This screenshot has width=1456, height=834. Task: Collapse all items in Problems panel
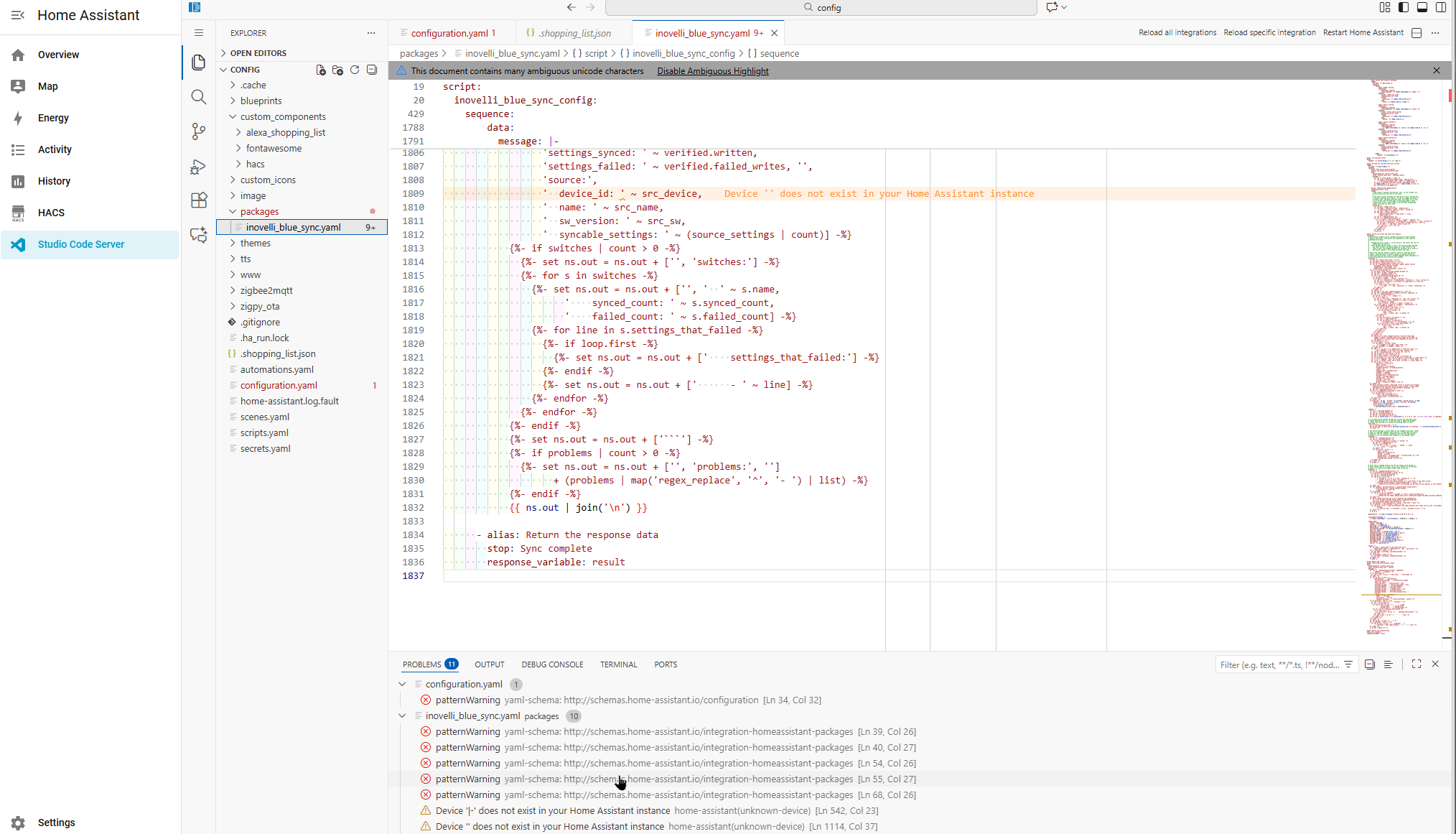pos(1370,664)
